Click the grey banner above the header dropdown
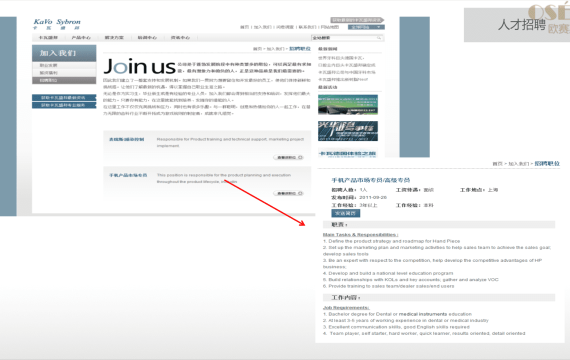The height and width of the screenshot is (360, 570). click(357, 20)
